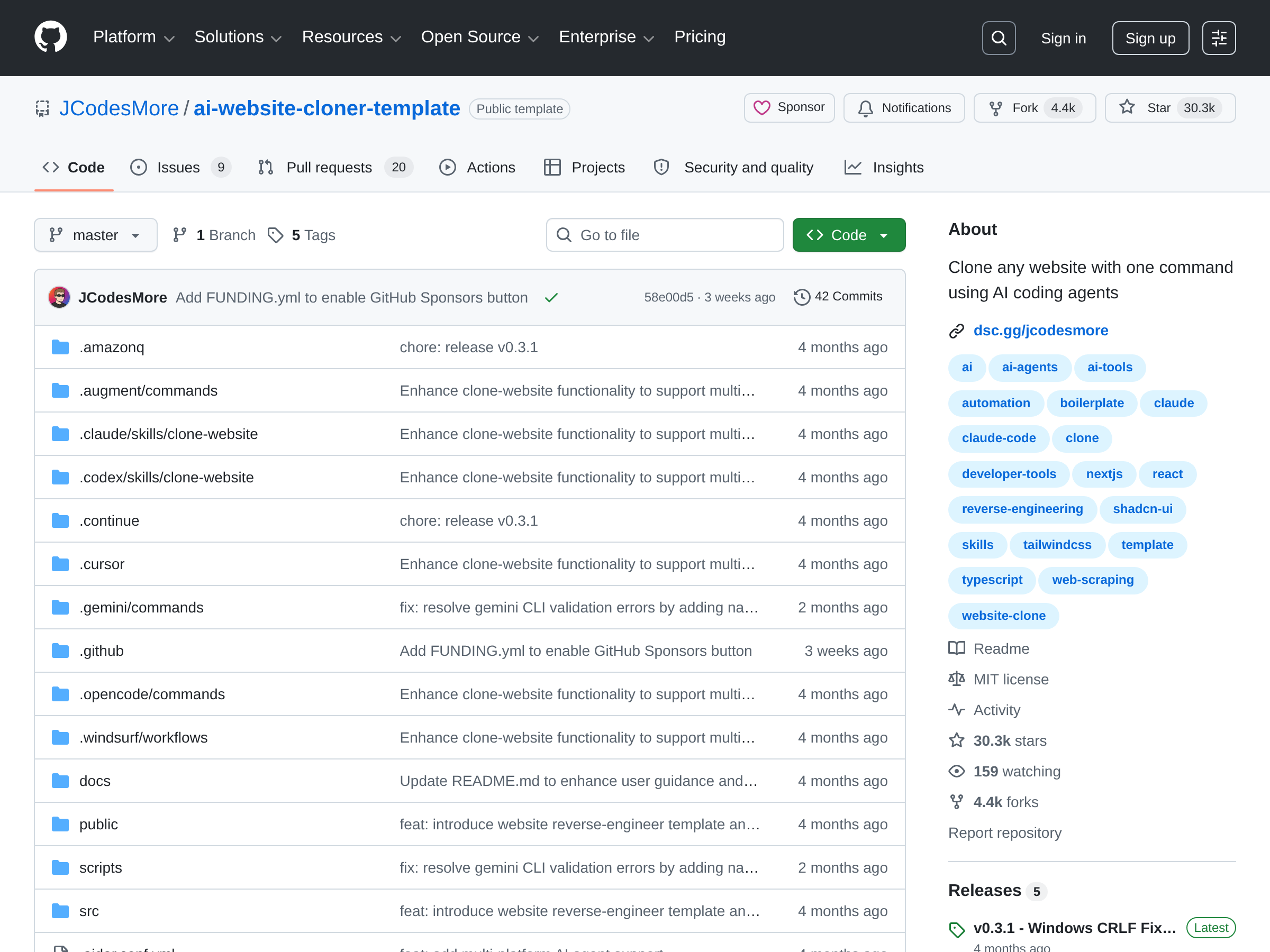Screen dimensions: 1270x952
Task: Click the scale icon next to MIT license
Action: point(957,680)
